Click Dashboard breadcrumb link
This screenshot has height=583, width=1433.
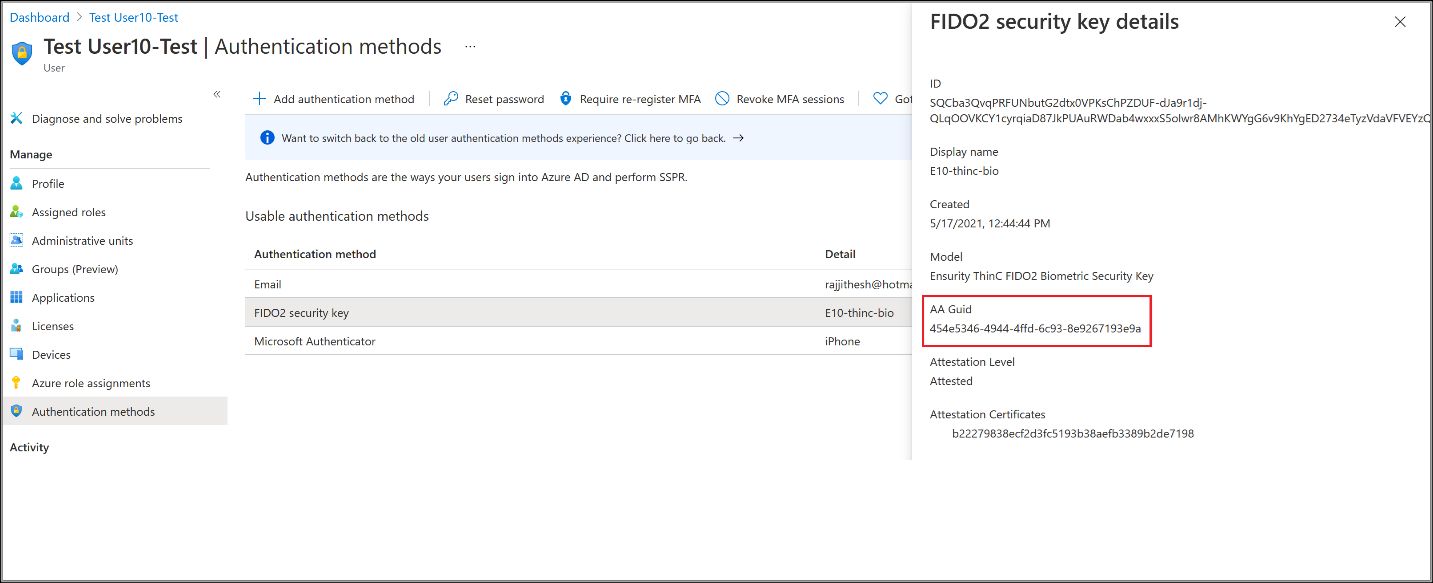pos(40,18)
